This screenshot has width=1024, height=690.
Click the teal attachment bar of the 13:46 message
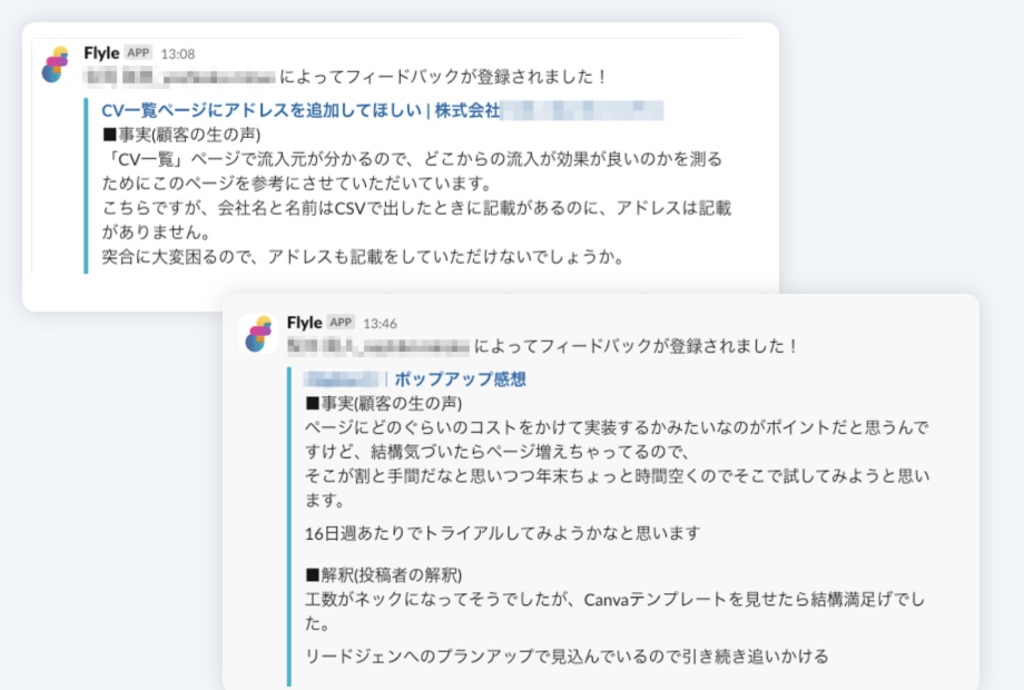(289, 525)
